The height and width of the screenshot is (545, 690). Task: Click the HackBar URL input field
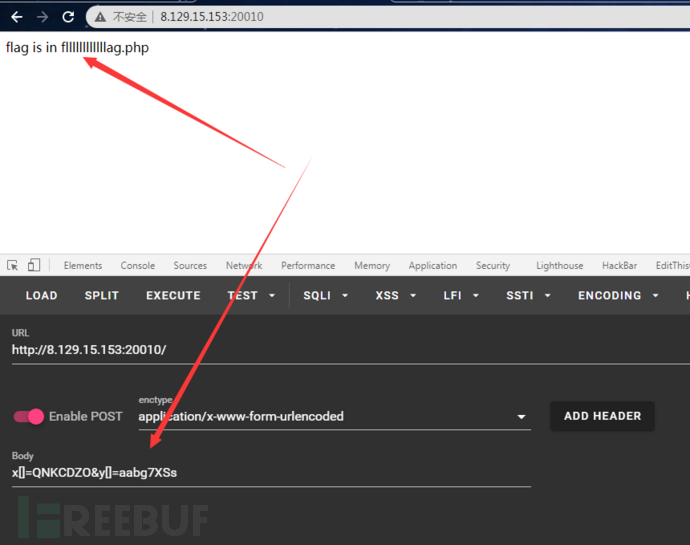click(x=351, y=350)
